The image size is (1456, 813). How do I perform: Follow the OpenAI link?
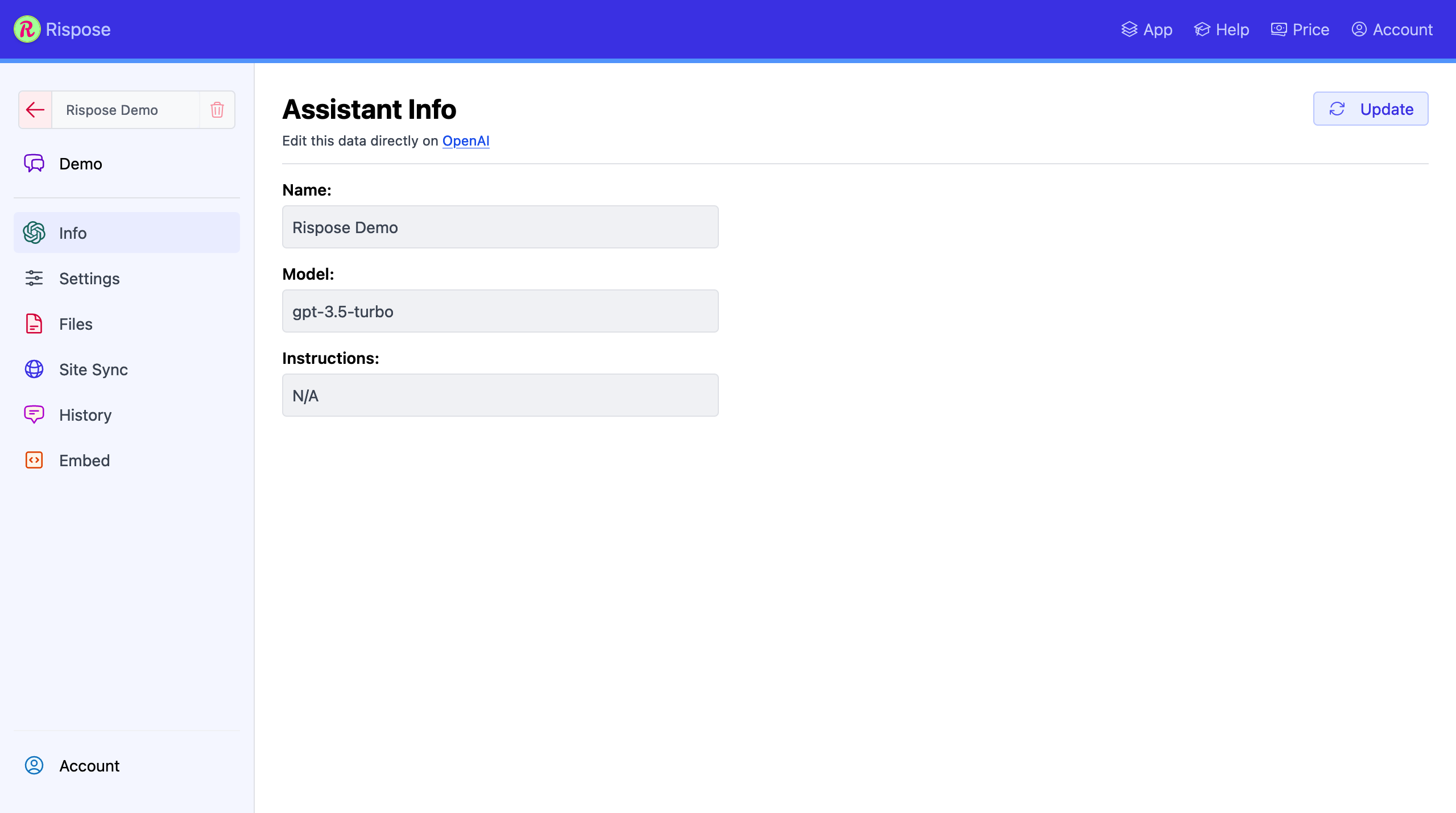tap(466, 141)
